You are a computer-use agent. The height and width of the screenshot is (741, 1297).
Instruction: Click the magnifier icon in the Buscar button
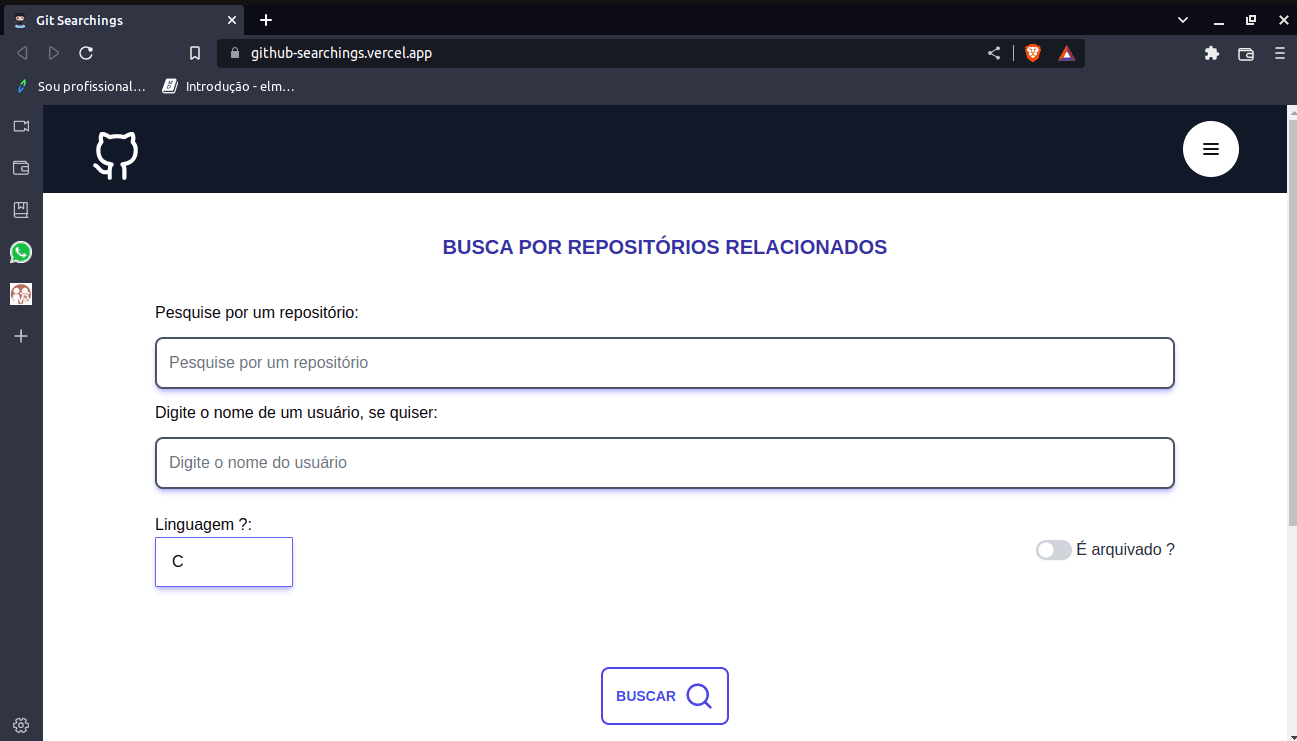[699, 696]
